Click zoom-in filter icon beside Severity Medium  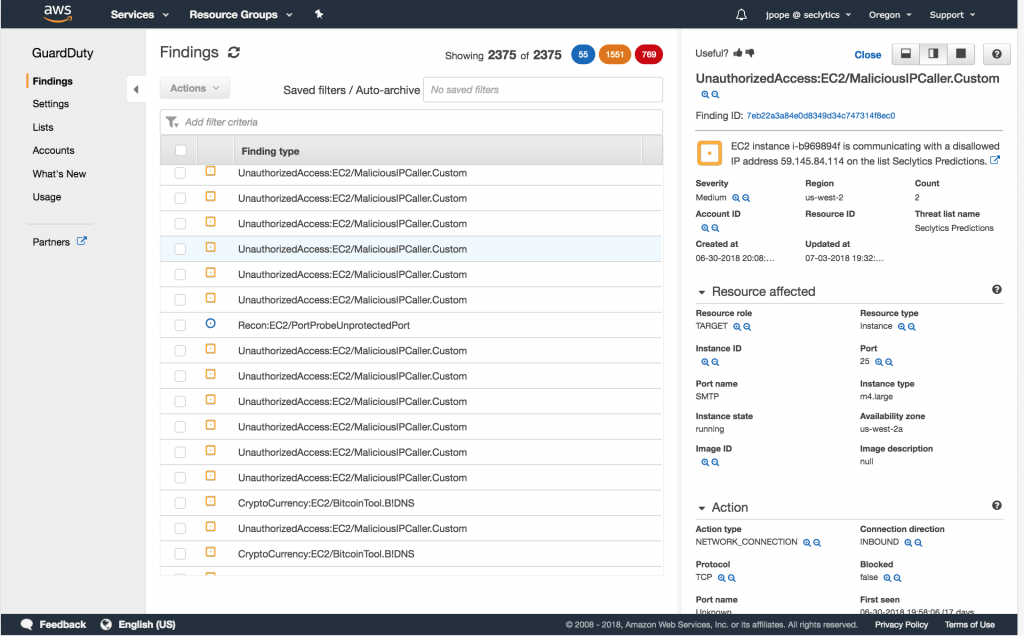click(736, 198)
